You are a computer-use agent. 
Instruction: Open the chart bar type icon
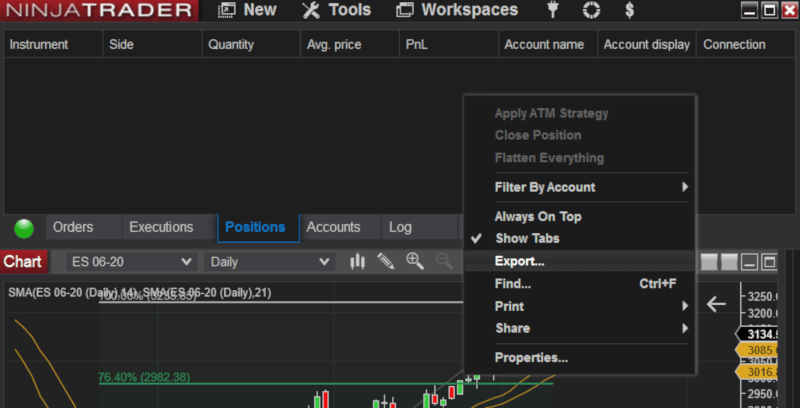(357, 261)
